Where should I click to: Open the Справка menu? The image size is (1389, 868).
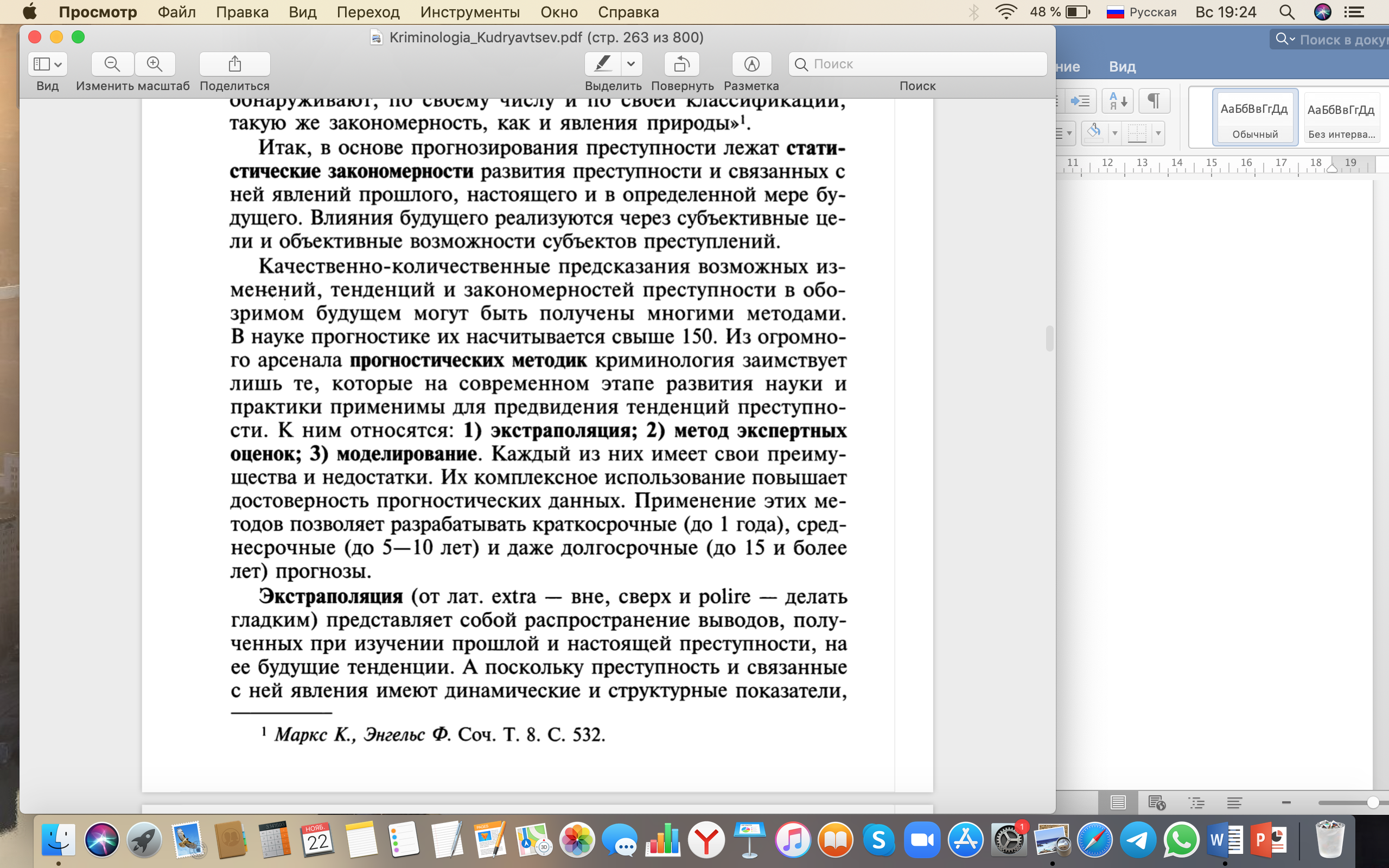coord(628,12)
